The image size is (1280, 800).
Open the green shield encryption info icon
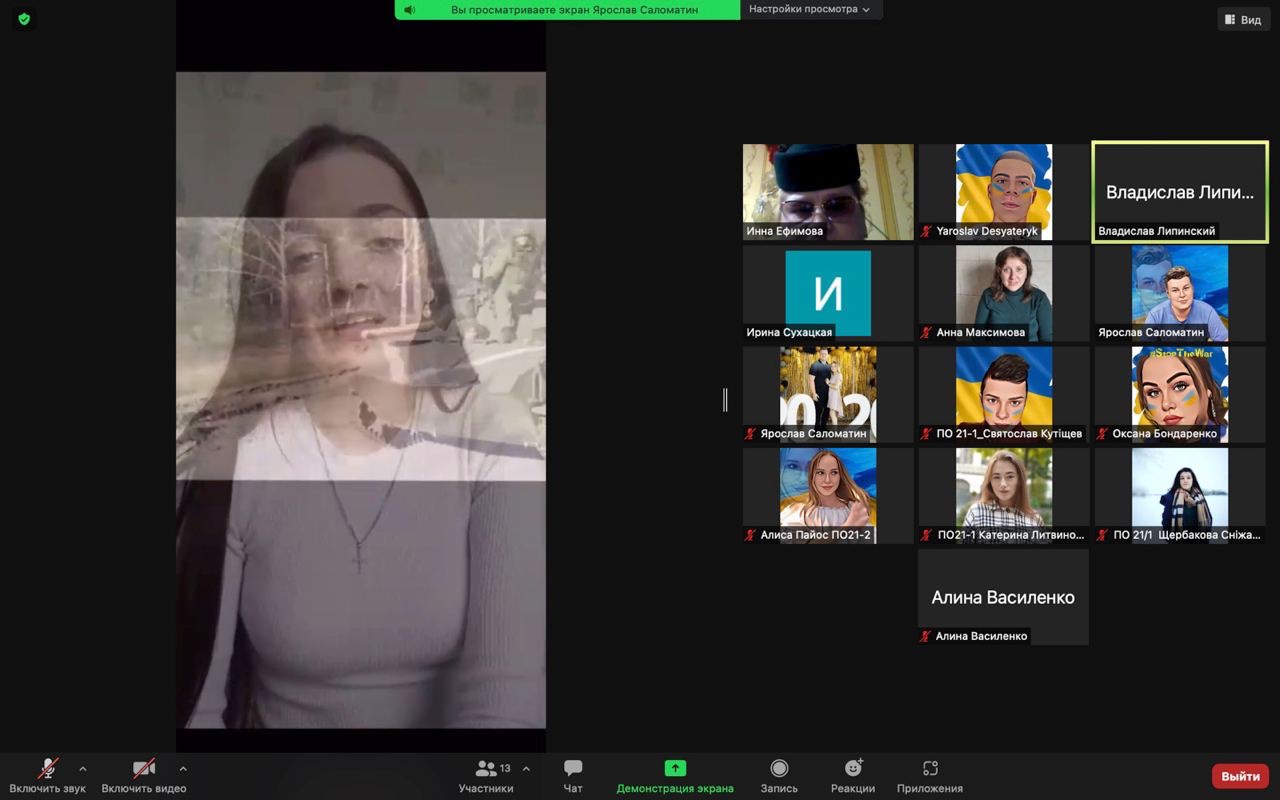point(24,19)
